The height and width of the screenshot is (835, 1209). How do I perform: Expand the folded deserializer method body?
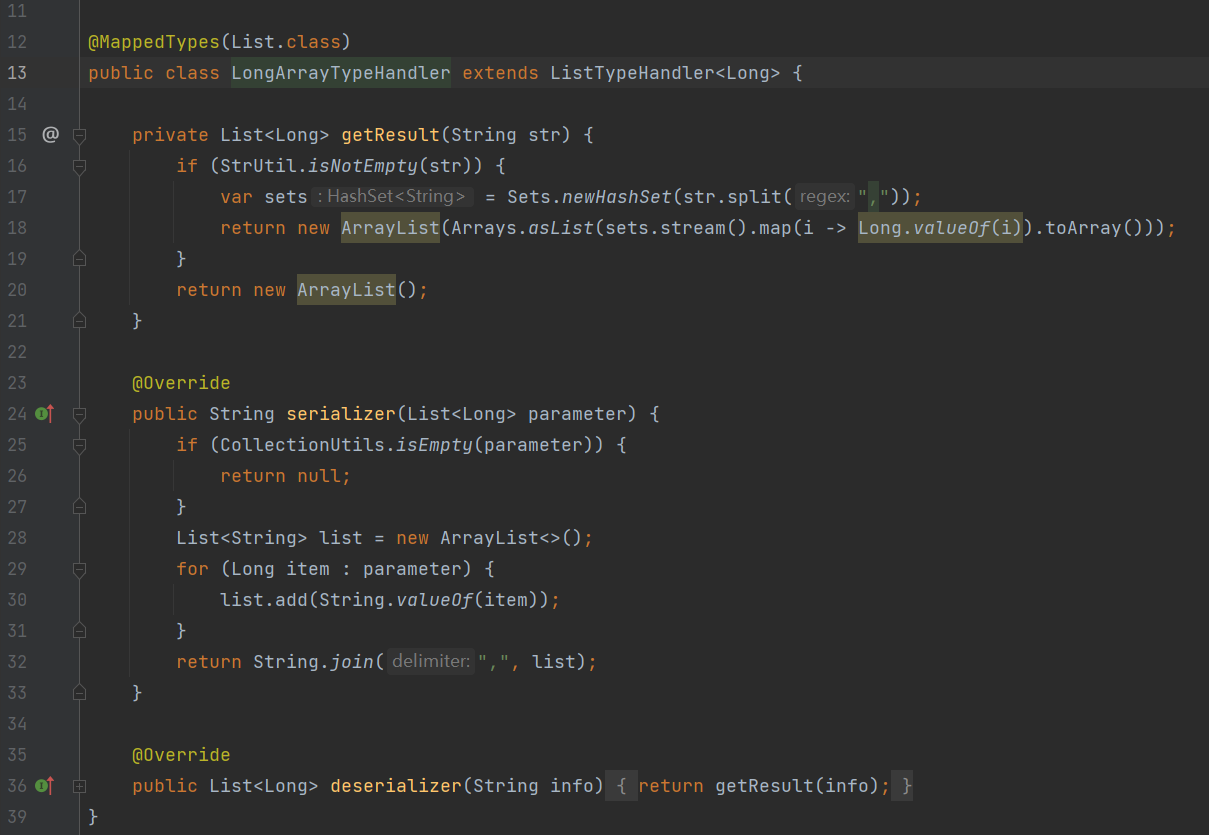(x=80, y=786)
